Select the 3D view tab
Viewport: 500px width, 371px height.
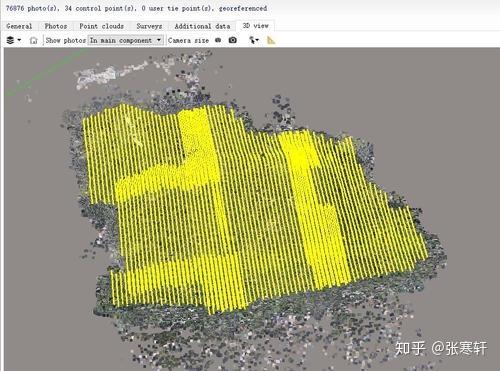point(255,25)
